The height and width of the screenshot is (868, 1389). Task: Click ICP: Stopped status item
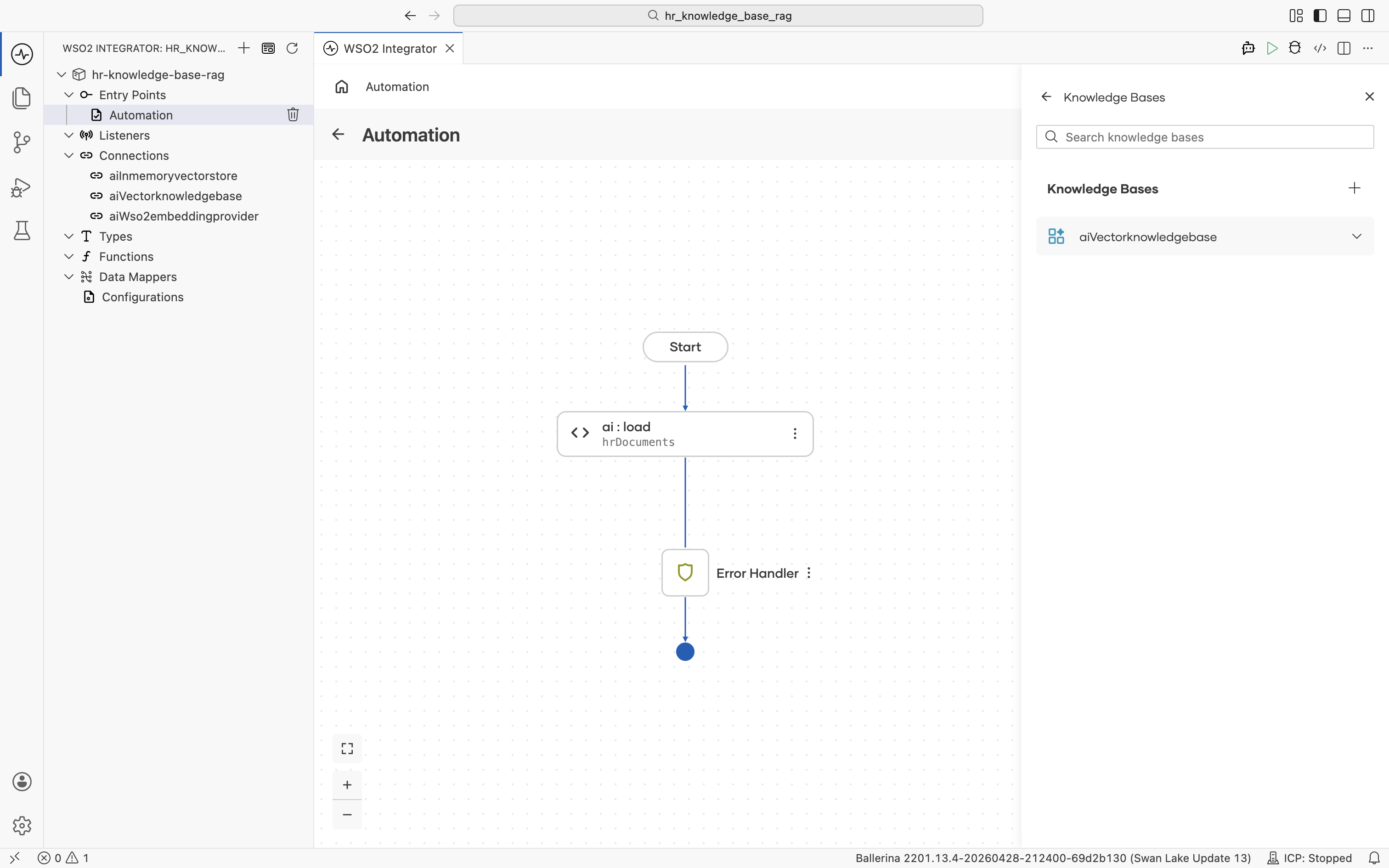point(1310,858)
